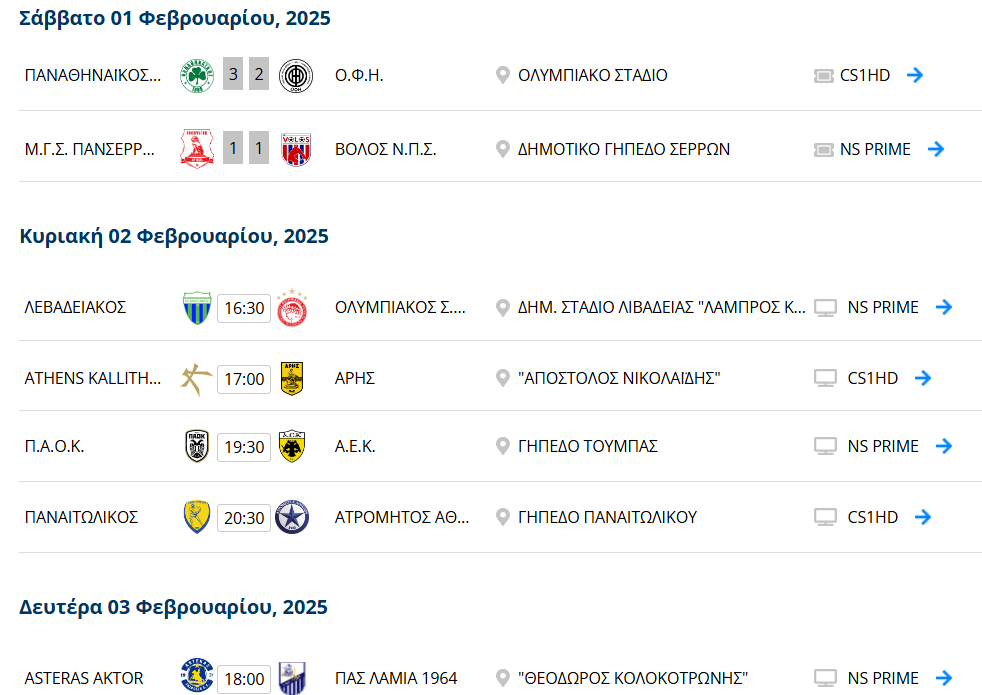Click ΓΗΠΕΔΟ ΤΟΥΜΠΑΣ stadium text

click(587, 446)
